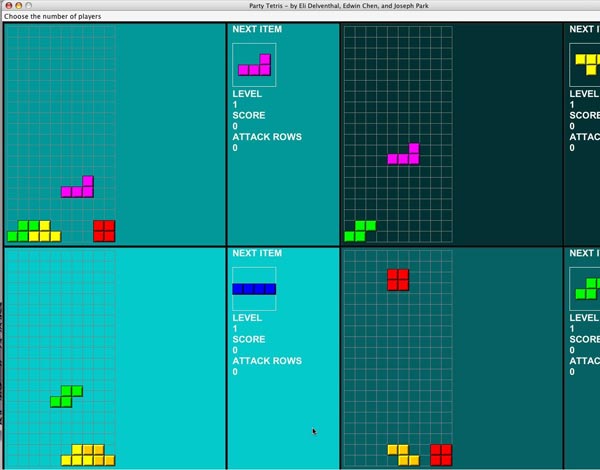The height and width of the screenshot is (470, 600).
Task: Click the attack rows value 0 in top-left player panel
Action: (x=235, y=148)
